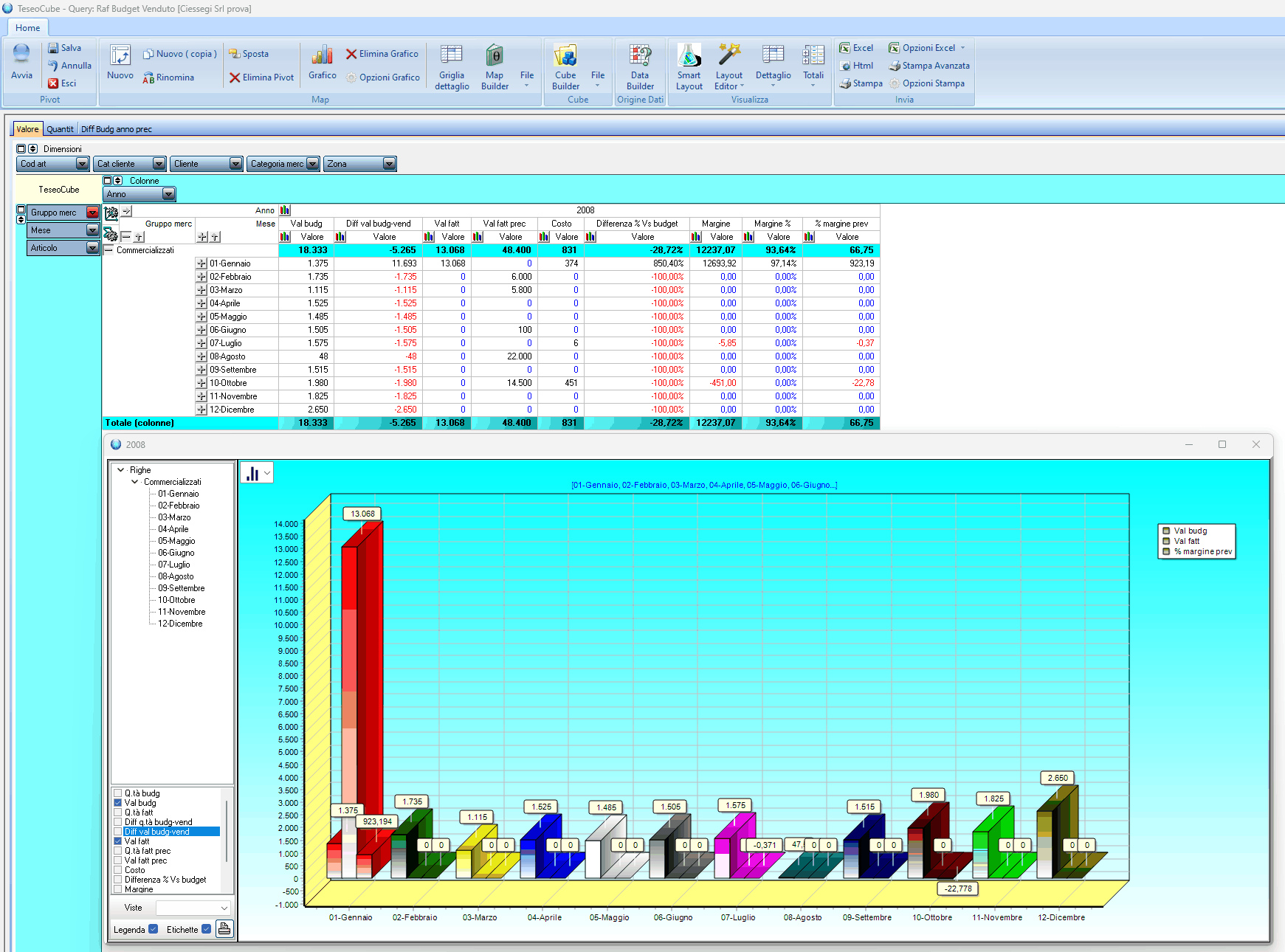This screenshot has width=1285, height=952.
Task: Open the Diff Budg anno prec tab
Action: click(x=117, y=129)
